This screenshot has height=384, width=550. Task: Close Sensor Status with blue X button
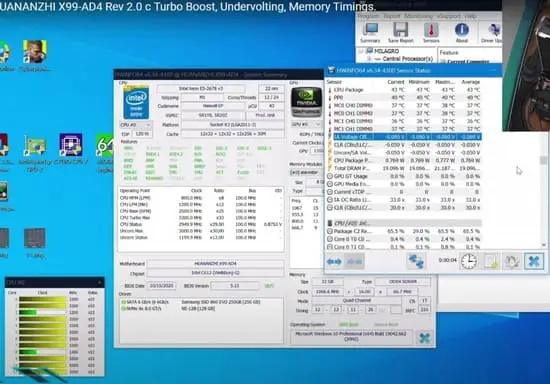[x=534, y=261]
